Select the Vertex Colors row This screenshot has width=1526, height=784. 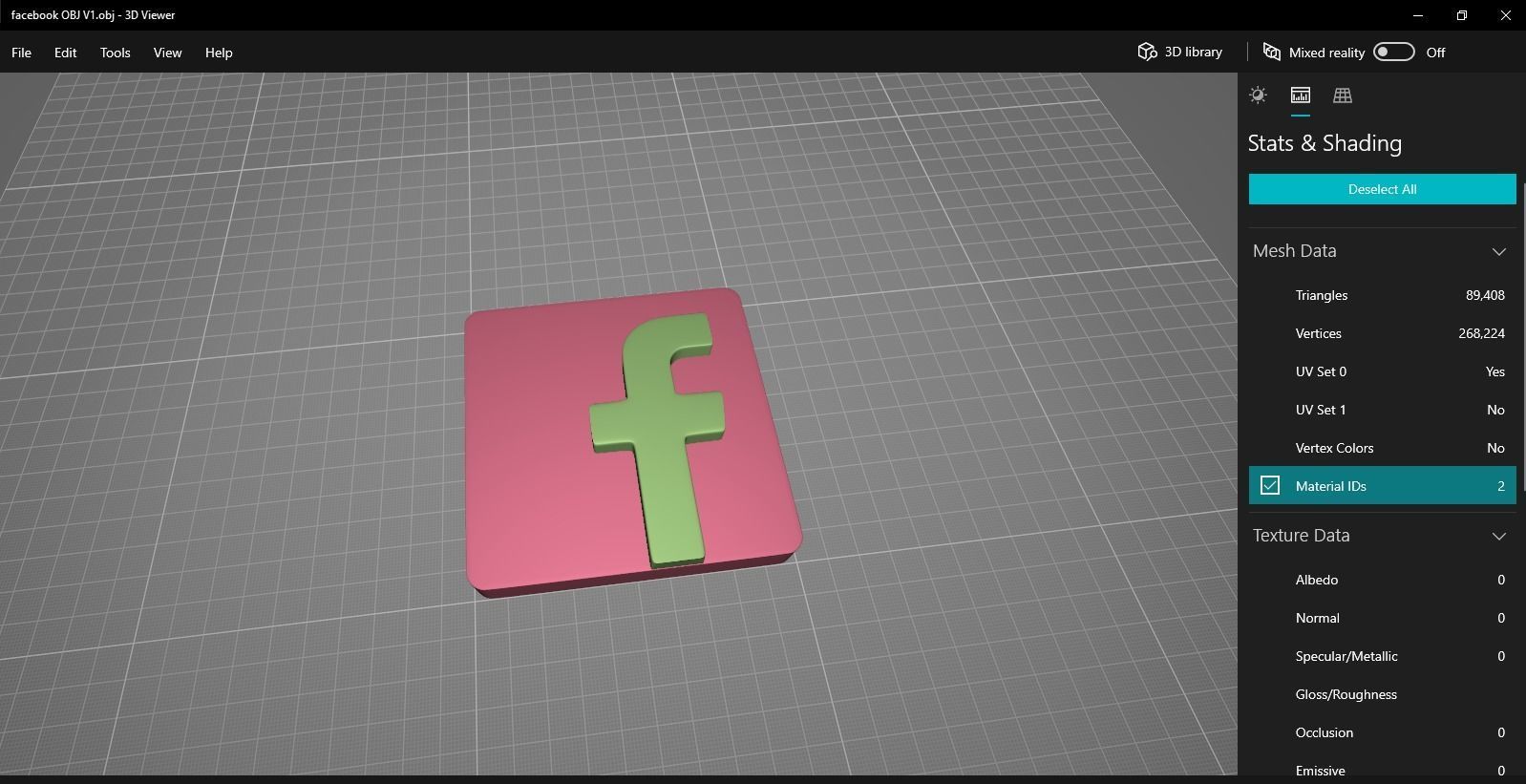[x=1382, y=448]
